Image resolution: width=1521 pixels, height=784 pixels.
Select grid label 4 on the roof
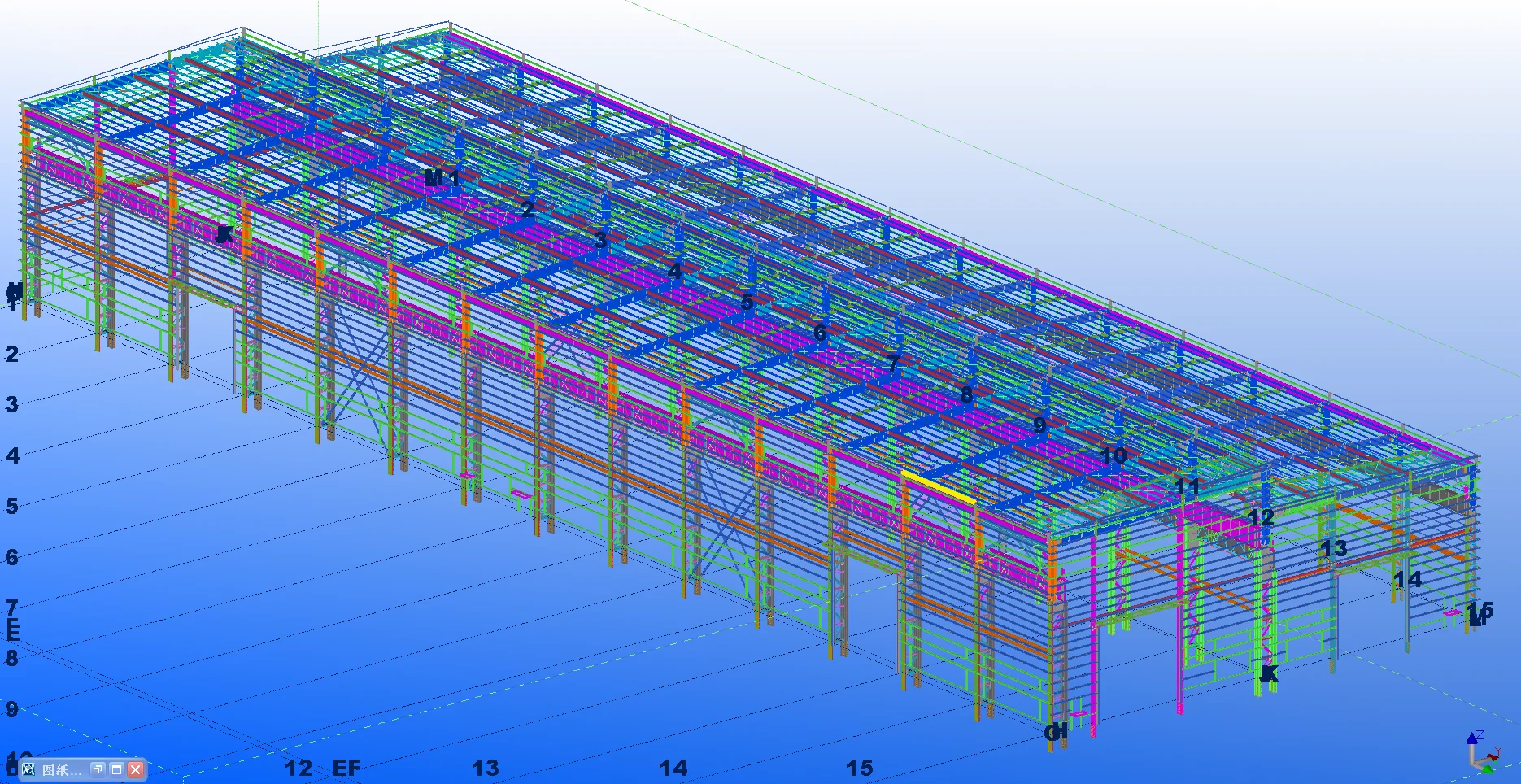pos(674,270)
